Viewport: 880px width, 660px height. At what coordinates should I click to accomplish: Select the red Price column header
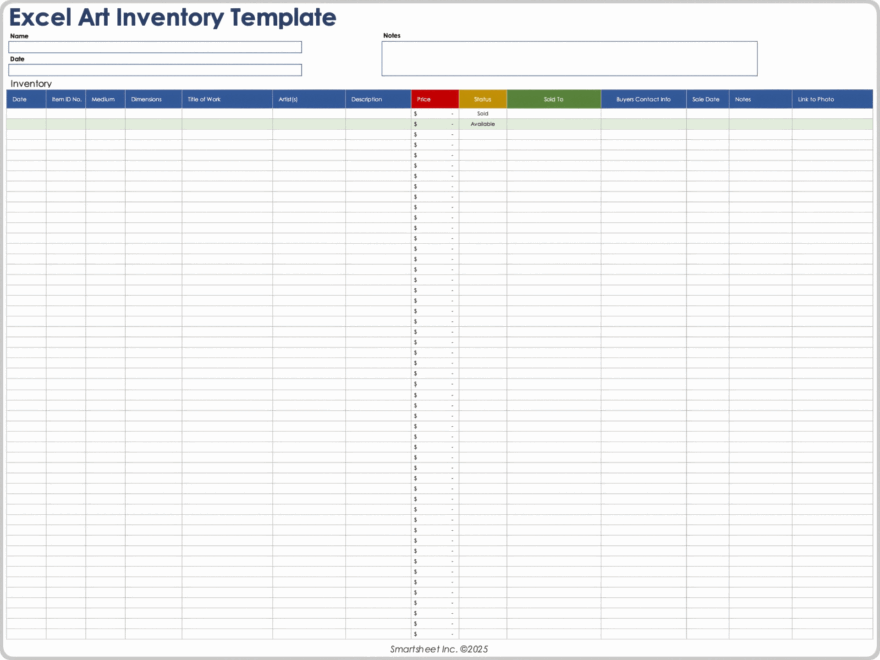tap(435, 99)
